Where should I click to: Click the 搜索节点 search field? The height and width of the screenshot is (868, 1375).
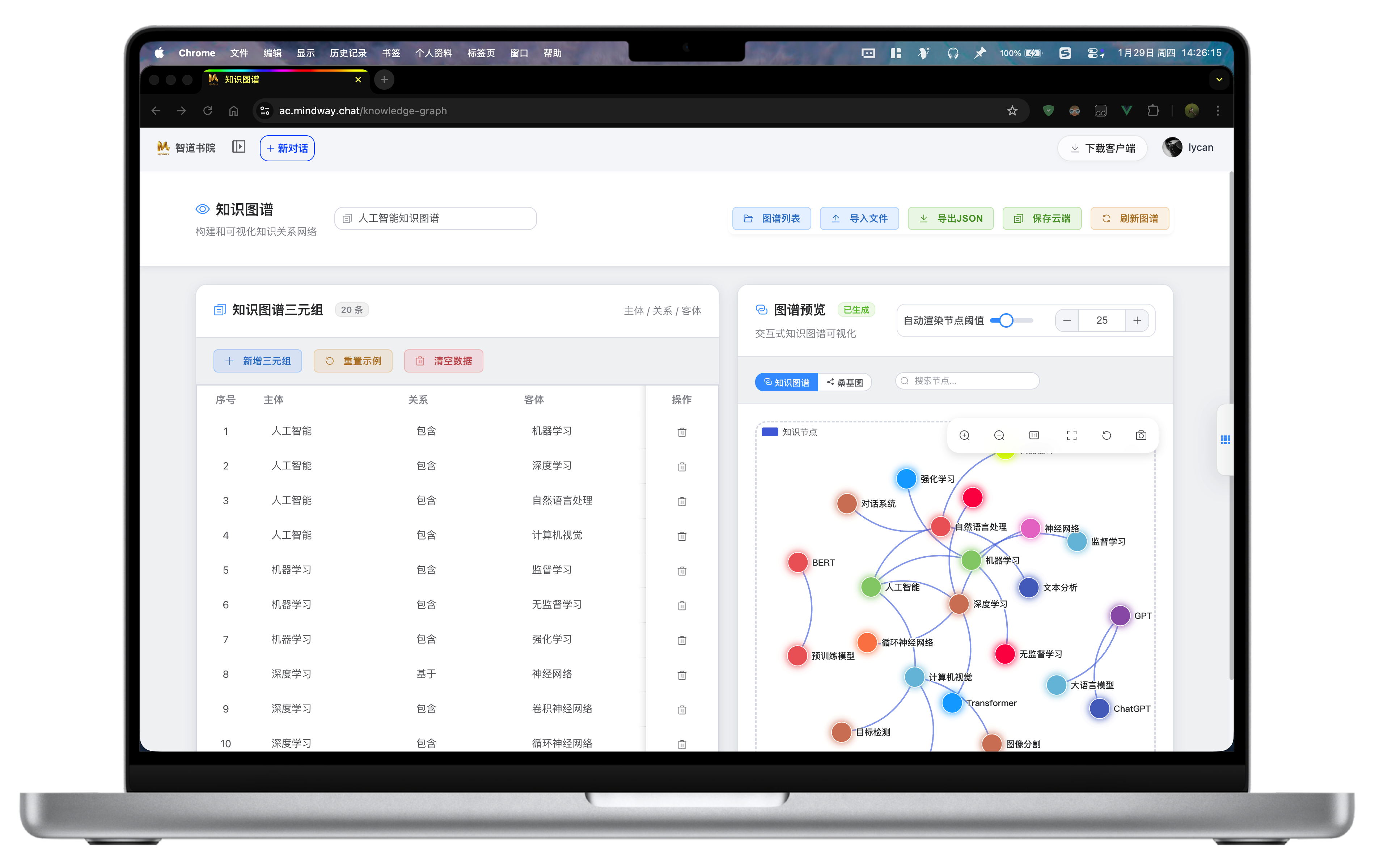[x=967, y=380]
